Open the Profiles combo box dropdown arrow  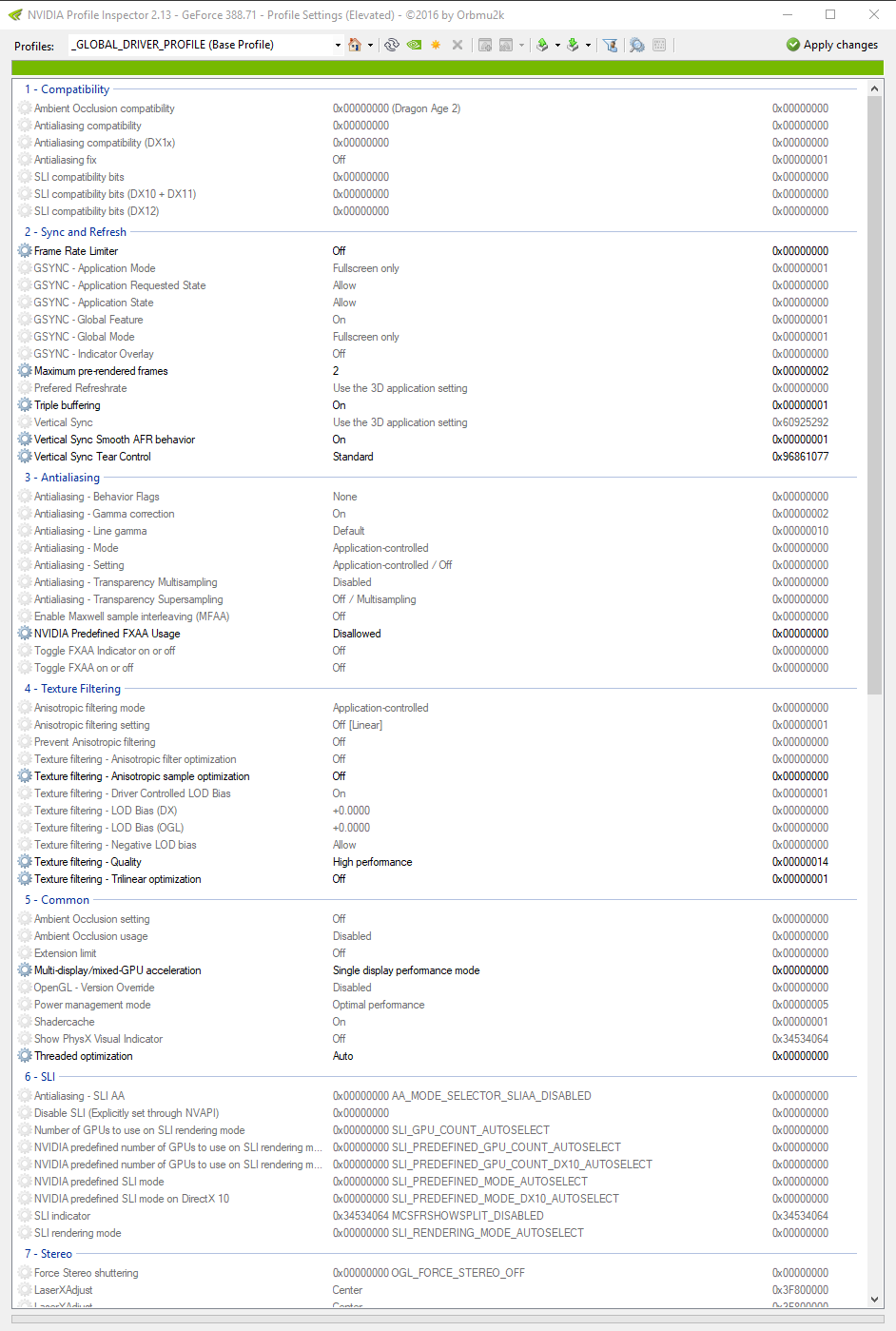pyautogui.click(x=338, y=45)
